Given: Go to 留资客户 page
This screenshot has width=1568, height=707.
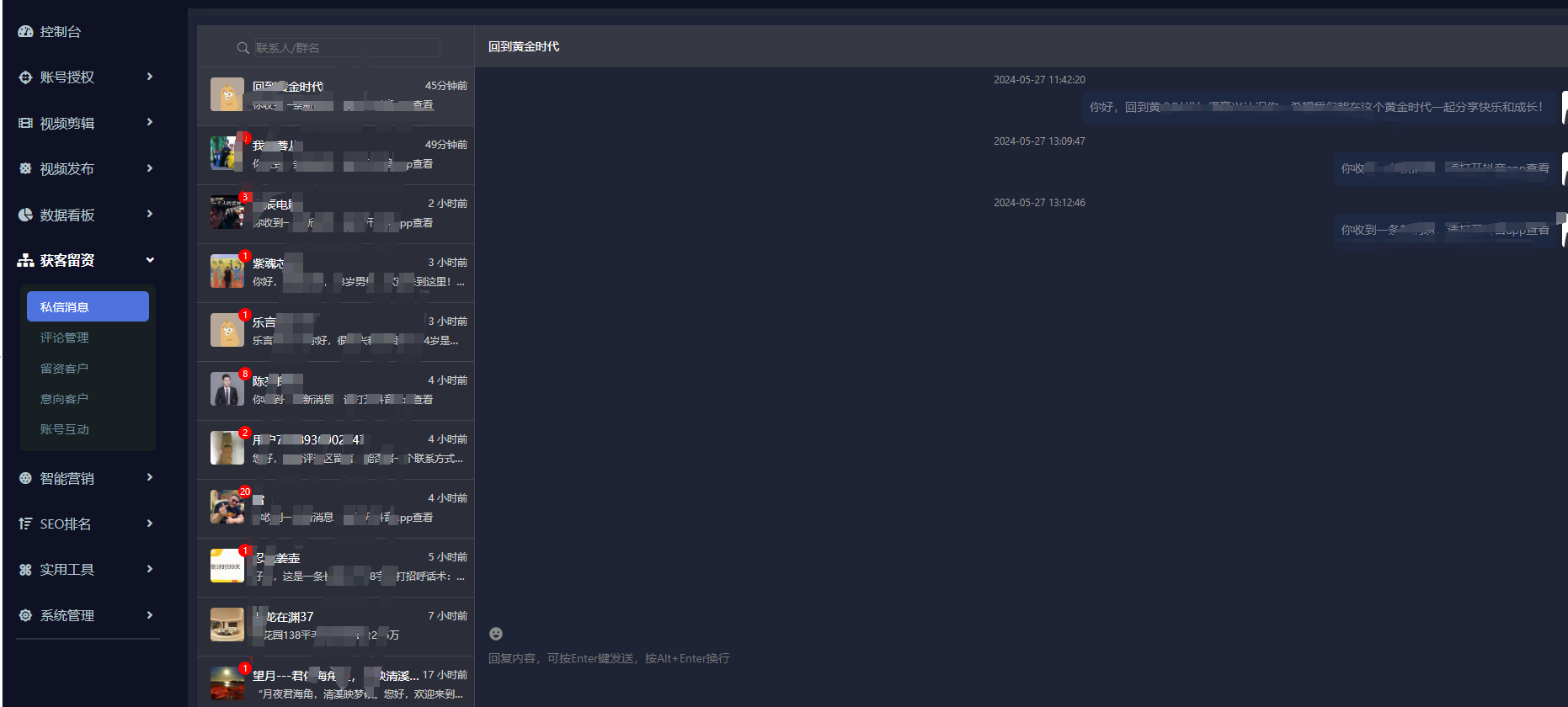Looking at the screenshot, I should 65,368.
